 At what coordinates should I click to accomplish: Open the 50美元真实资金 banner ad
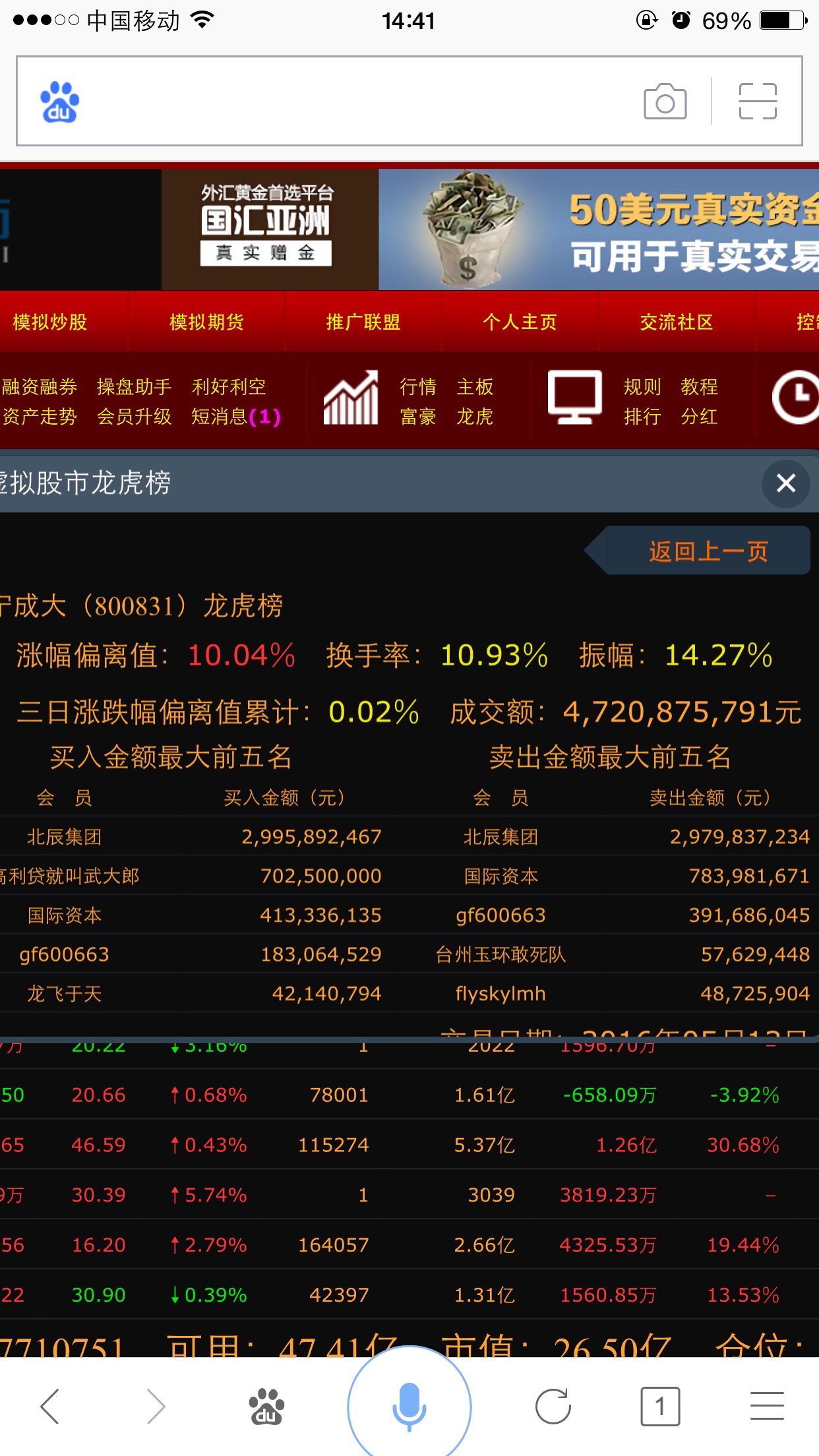click(598, 229)
